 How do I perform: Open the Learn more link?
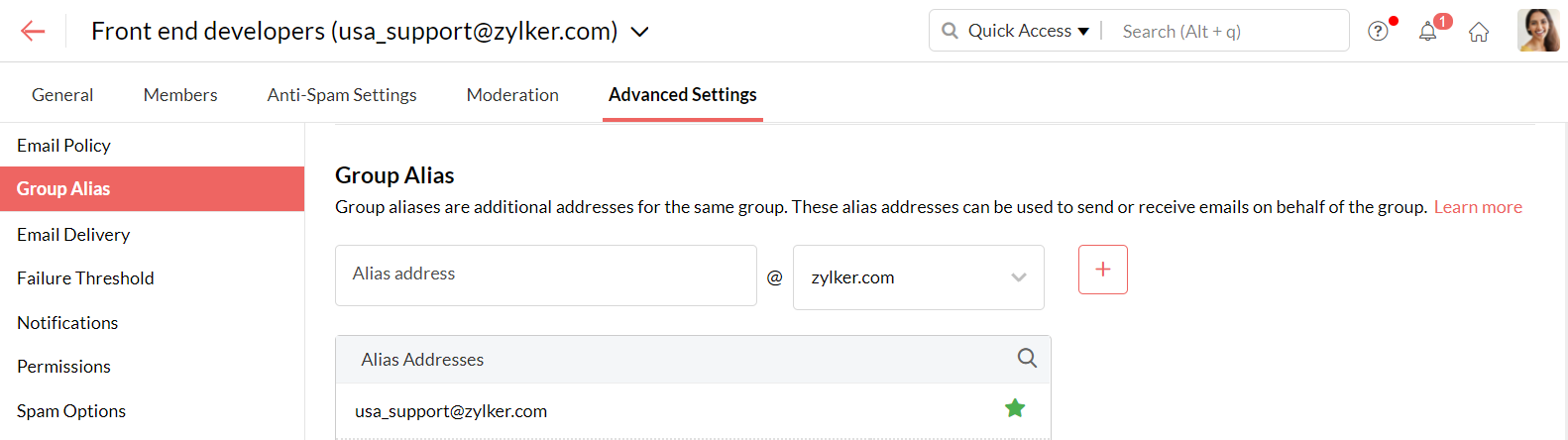point(1477,207)
